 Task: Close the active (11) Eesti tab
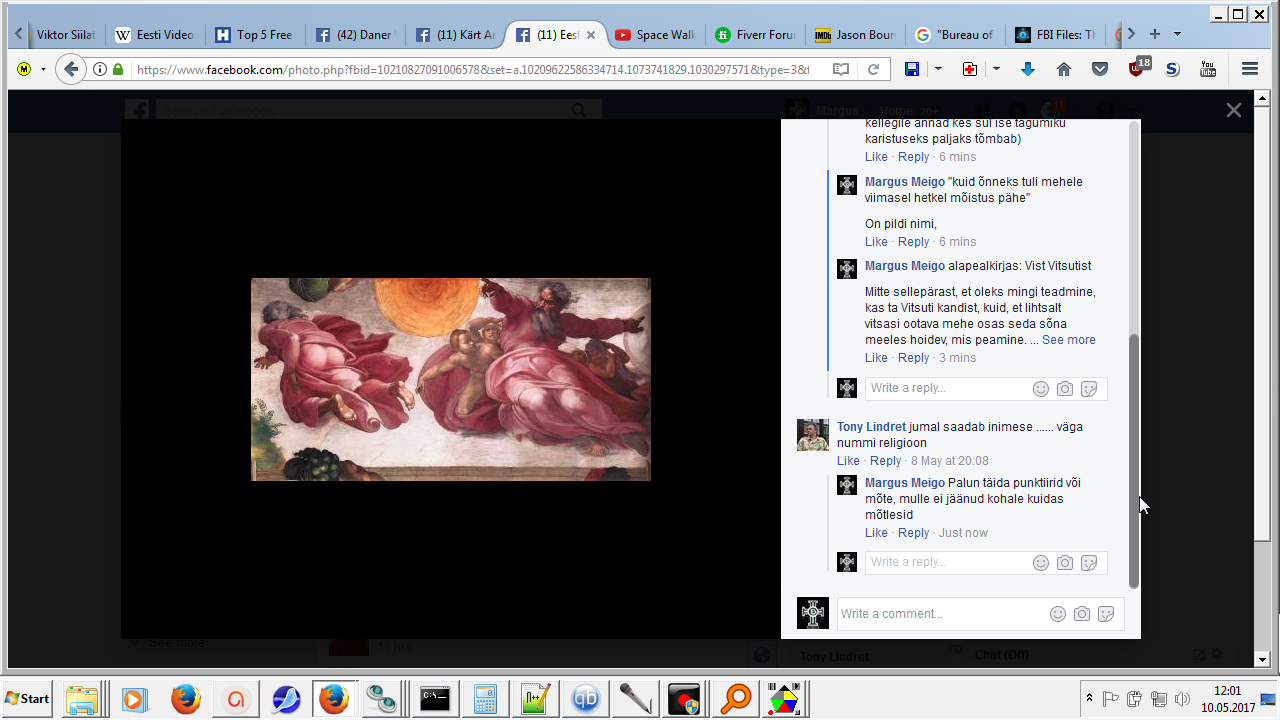pyautogui.click(x=591, y=35)
